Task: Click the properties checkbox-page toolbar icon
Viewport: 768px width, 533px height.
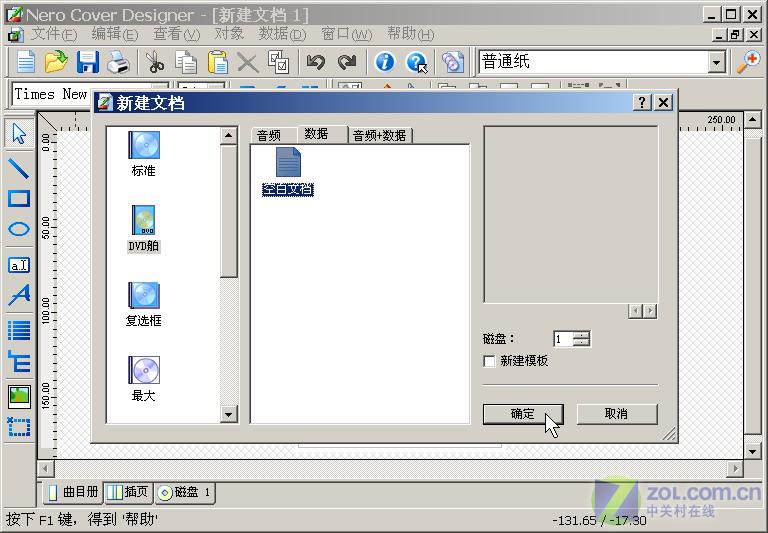Action: coord(279,62)
